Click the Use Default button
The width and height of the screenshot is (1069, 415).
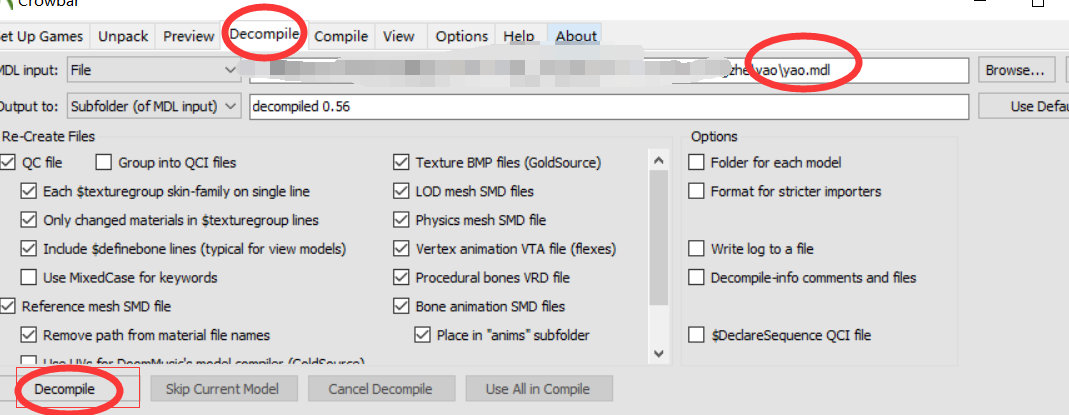click(1024, 106)
